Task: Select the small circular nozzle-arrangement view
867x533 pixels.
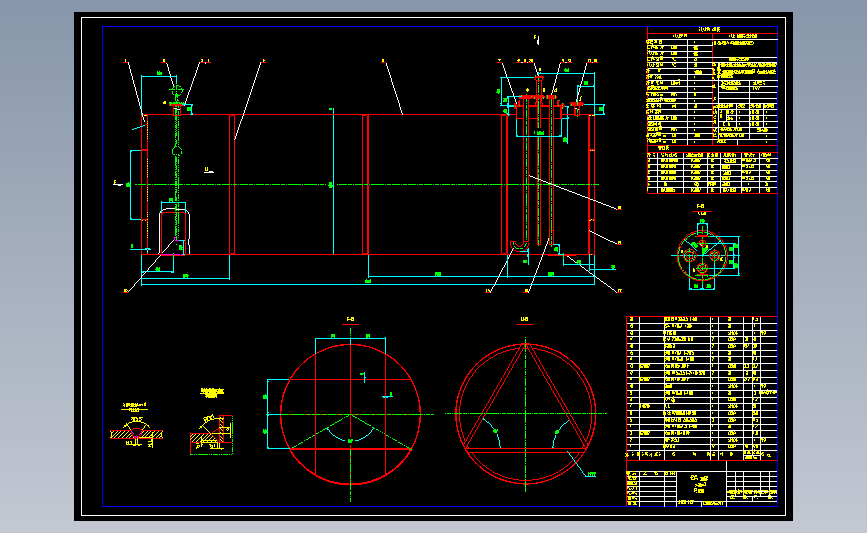Action: tap(703, 255)
